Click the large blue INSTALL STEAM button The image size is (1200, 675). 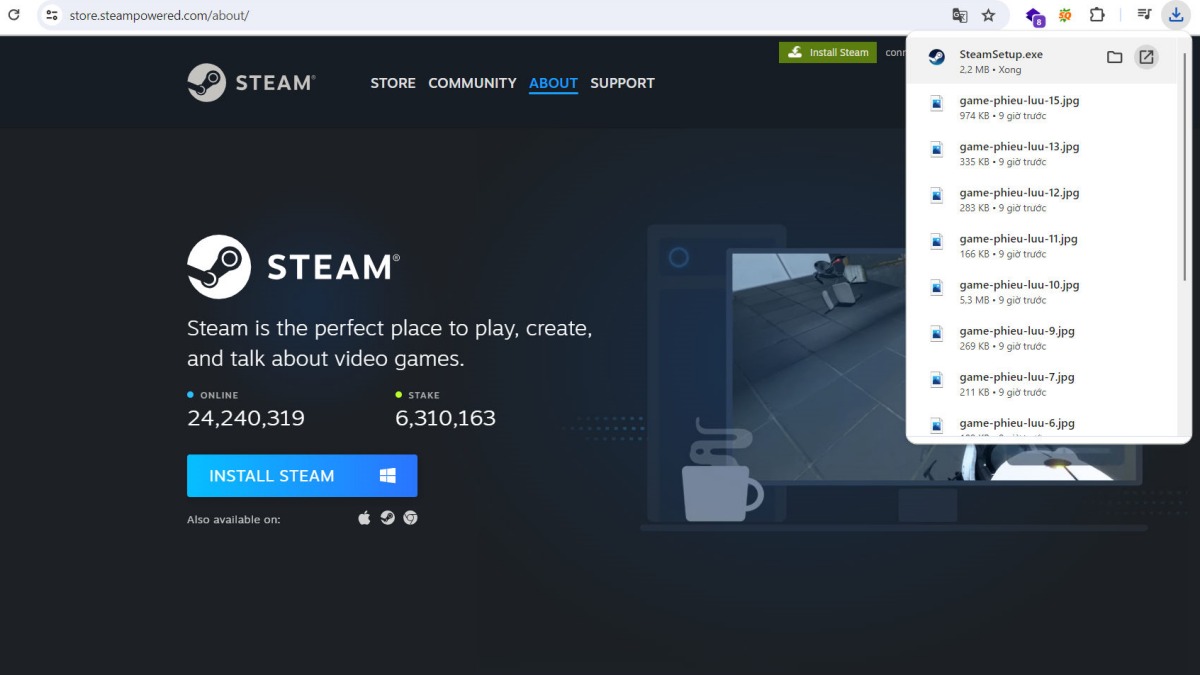coord(302,476)
